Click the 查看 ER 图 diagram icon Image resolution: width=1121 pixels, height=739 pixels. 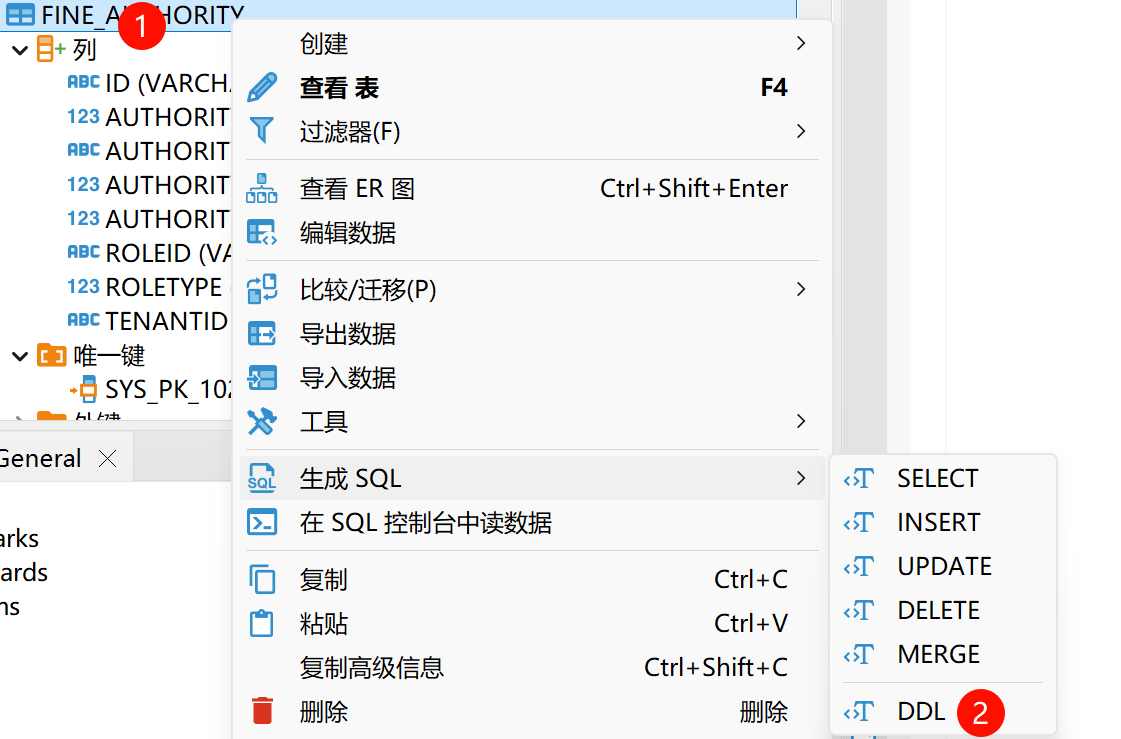click(x=261, y=188)
